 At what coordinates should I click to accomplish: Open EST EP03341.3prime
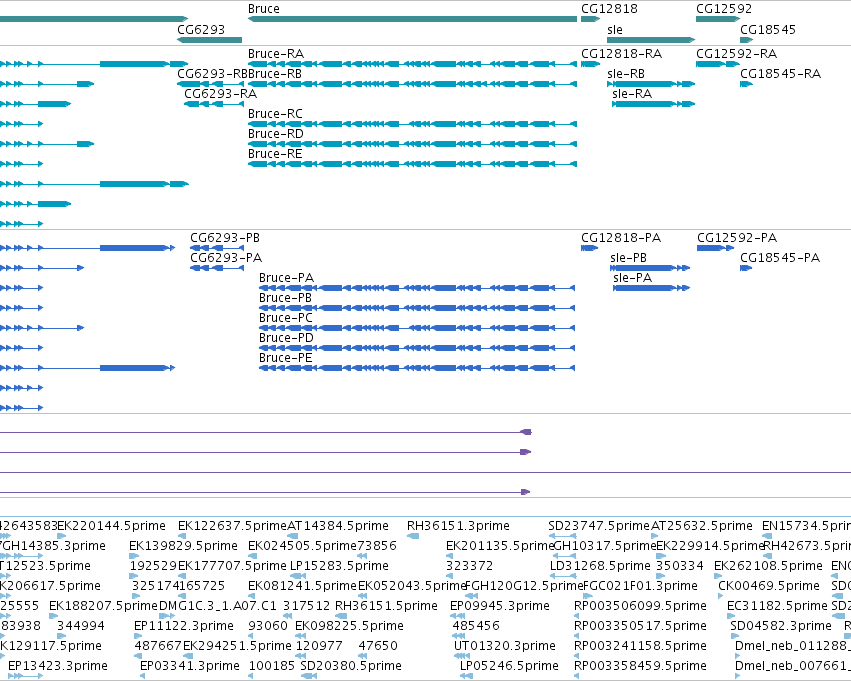[190, 666]
